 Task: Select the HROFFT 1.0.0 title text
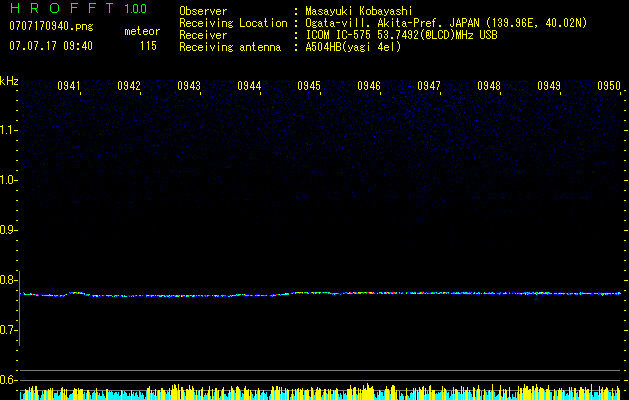[78, 8]
